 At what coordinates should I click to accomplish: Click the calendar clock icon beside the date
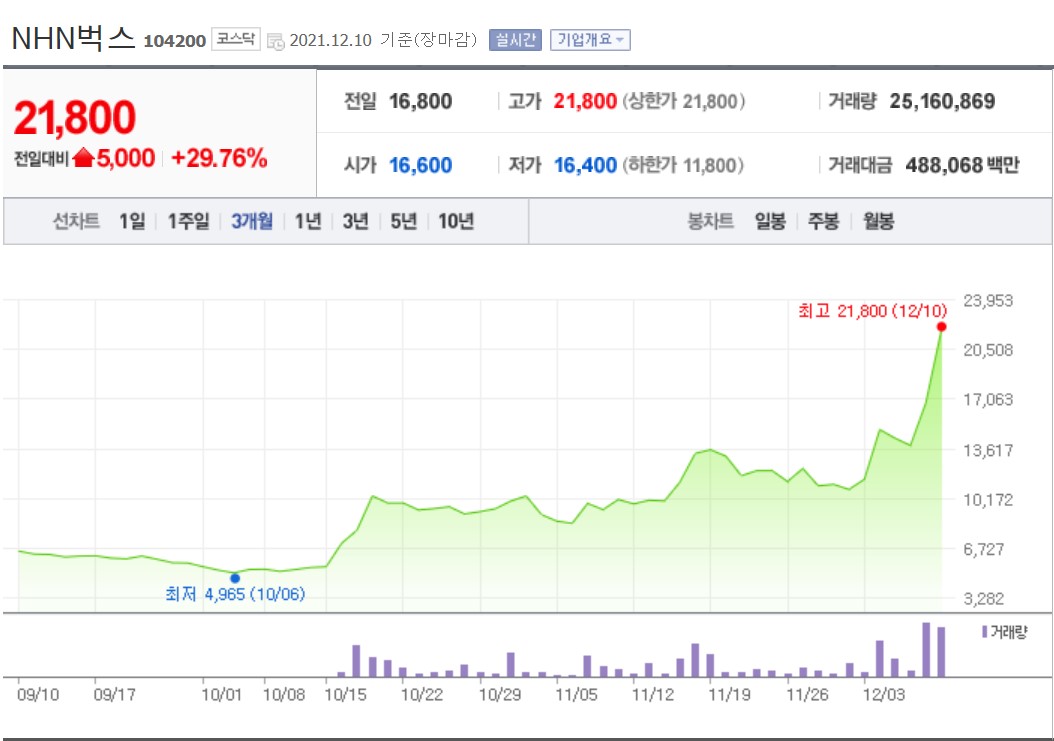[276, 41]
